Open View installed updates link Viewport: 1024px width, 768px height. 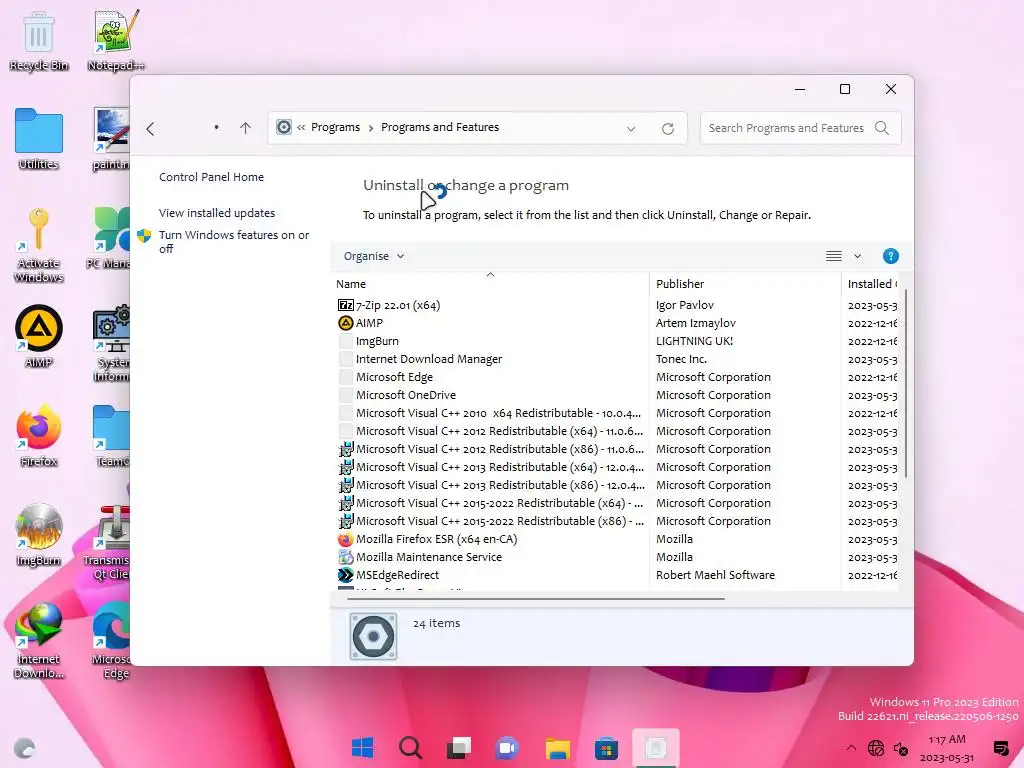217,213
